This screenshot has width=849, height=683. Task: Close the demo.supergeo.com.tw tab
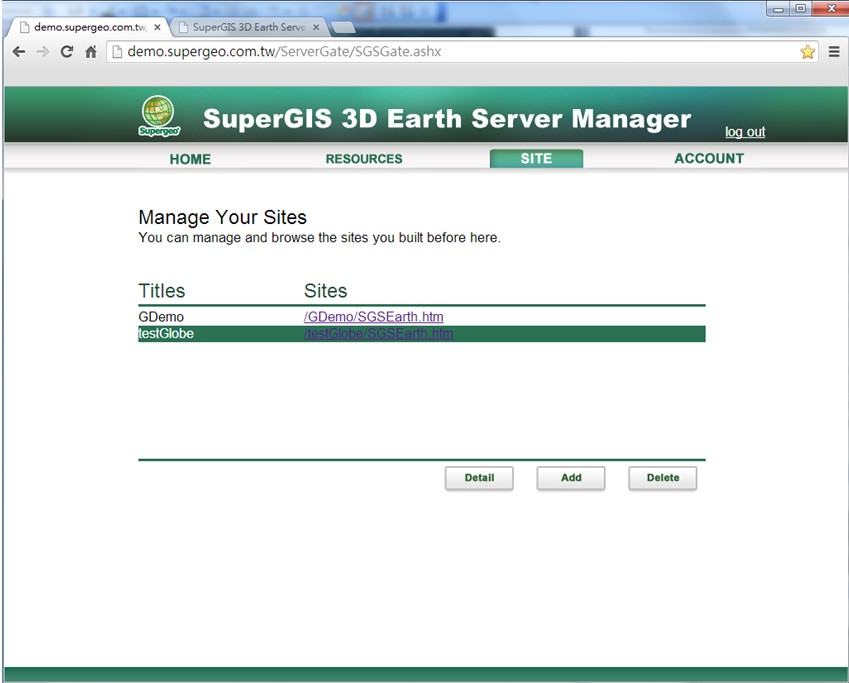pos(157,27)
